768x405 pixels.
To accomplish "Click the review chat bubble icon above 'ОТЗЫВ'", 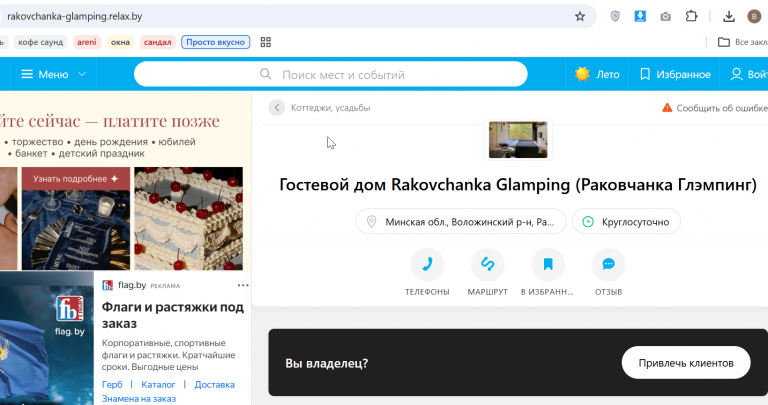I will (x=608, y=264).
